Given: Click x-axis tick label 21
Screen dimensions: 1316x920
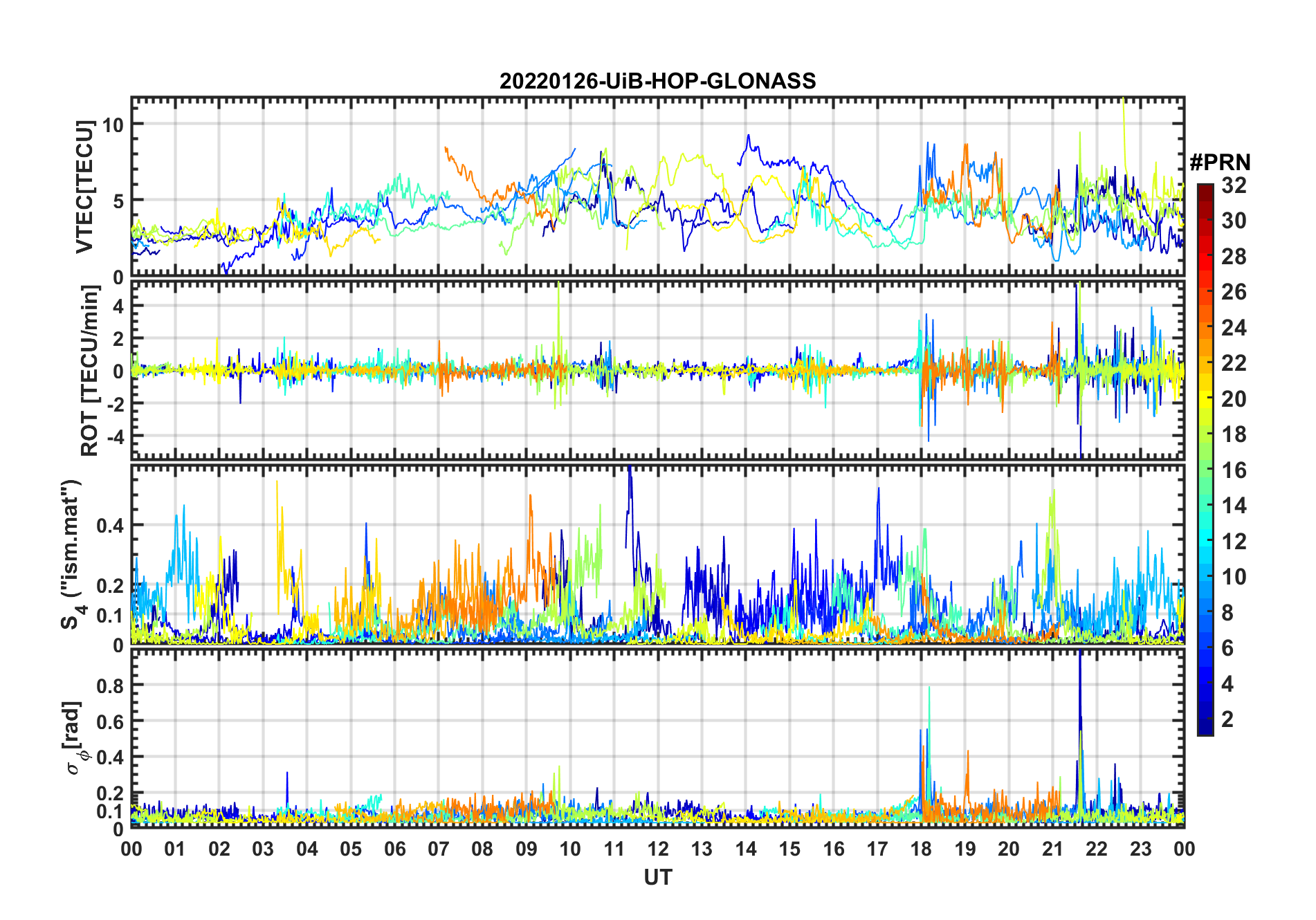Looking at the screenshot, I should 1052,849.
